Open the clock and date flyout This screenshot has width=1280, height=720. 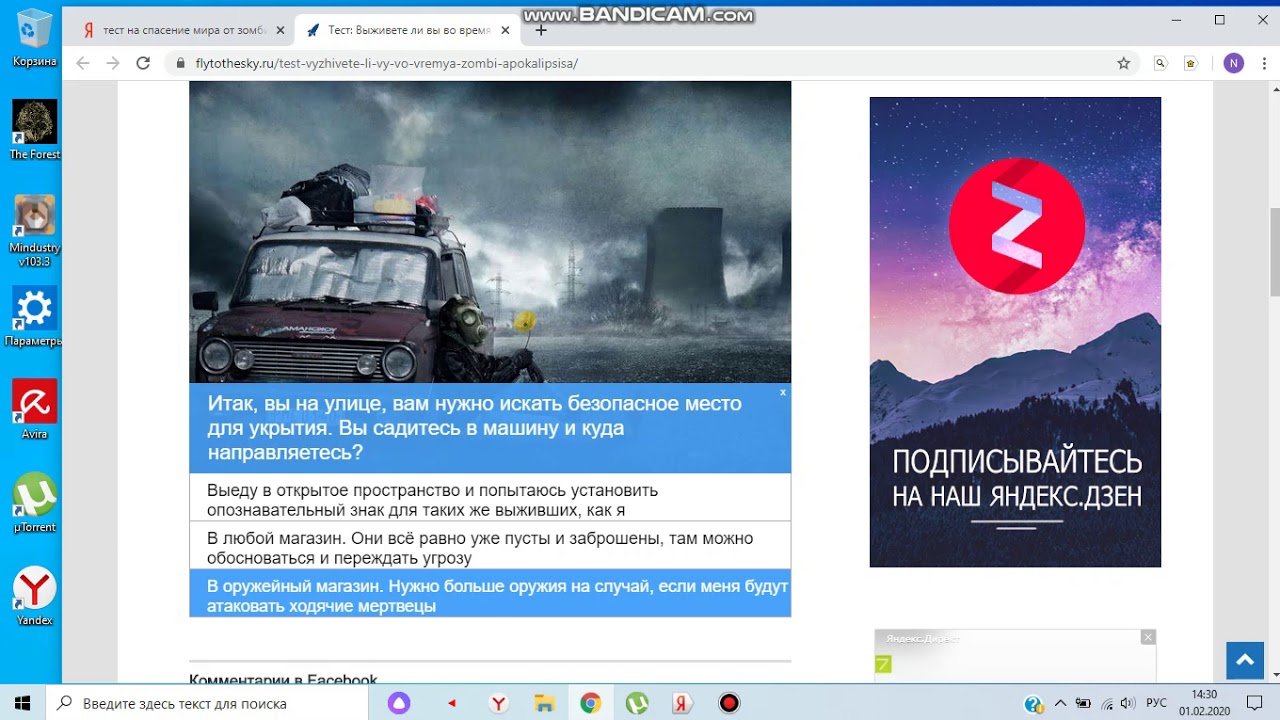pyautogui.click(x=1204, y=703)
